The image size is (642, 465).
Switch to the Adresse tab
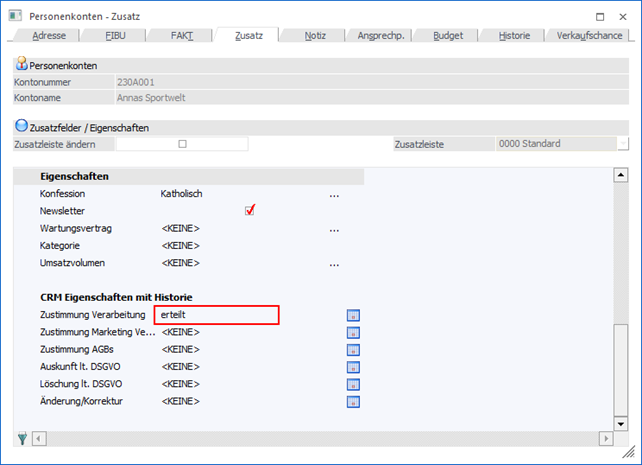point(50,35)
